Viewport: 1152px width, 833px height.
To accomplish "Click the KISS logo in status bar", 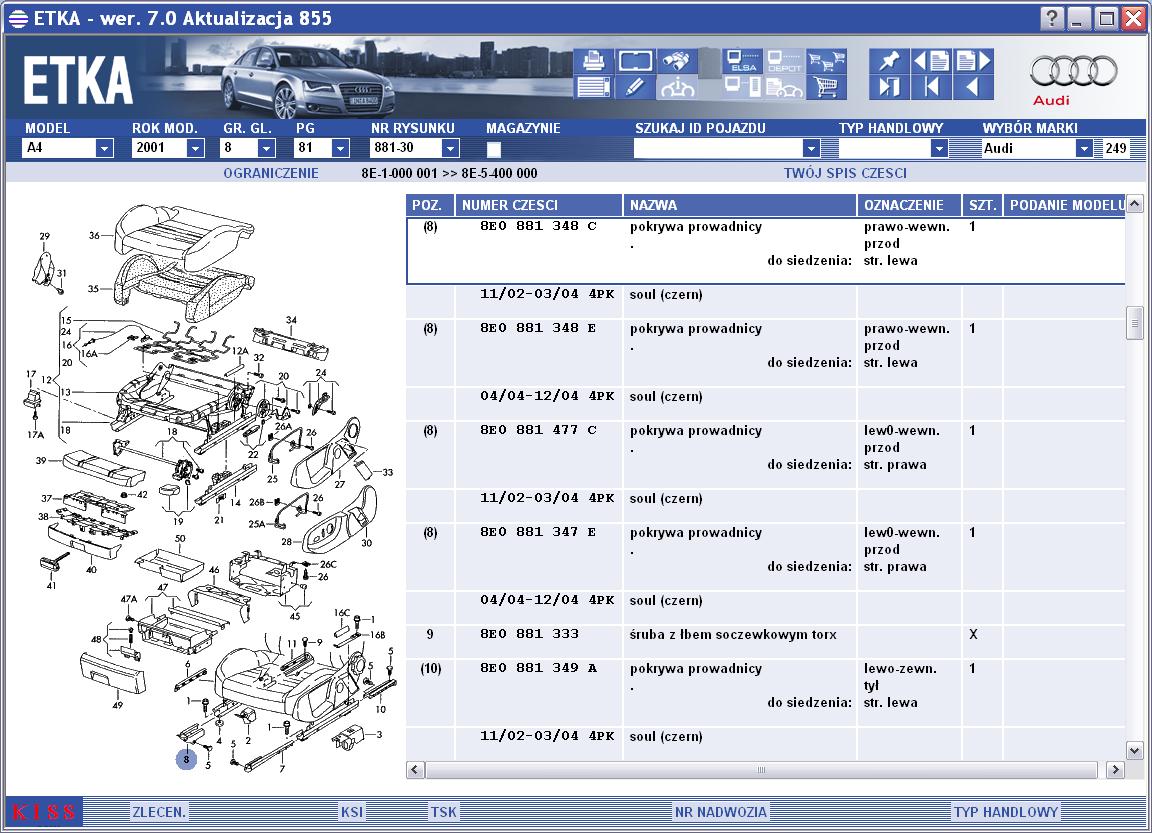I will click(44, 812).
